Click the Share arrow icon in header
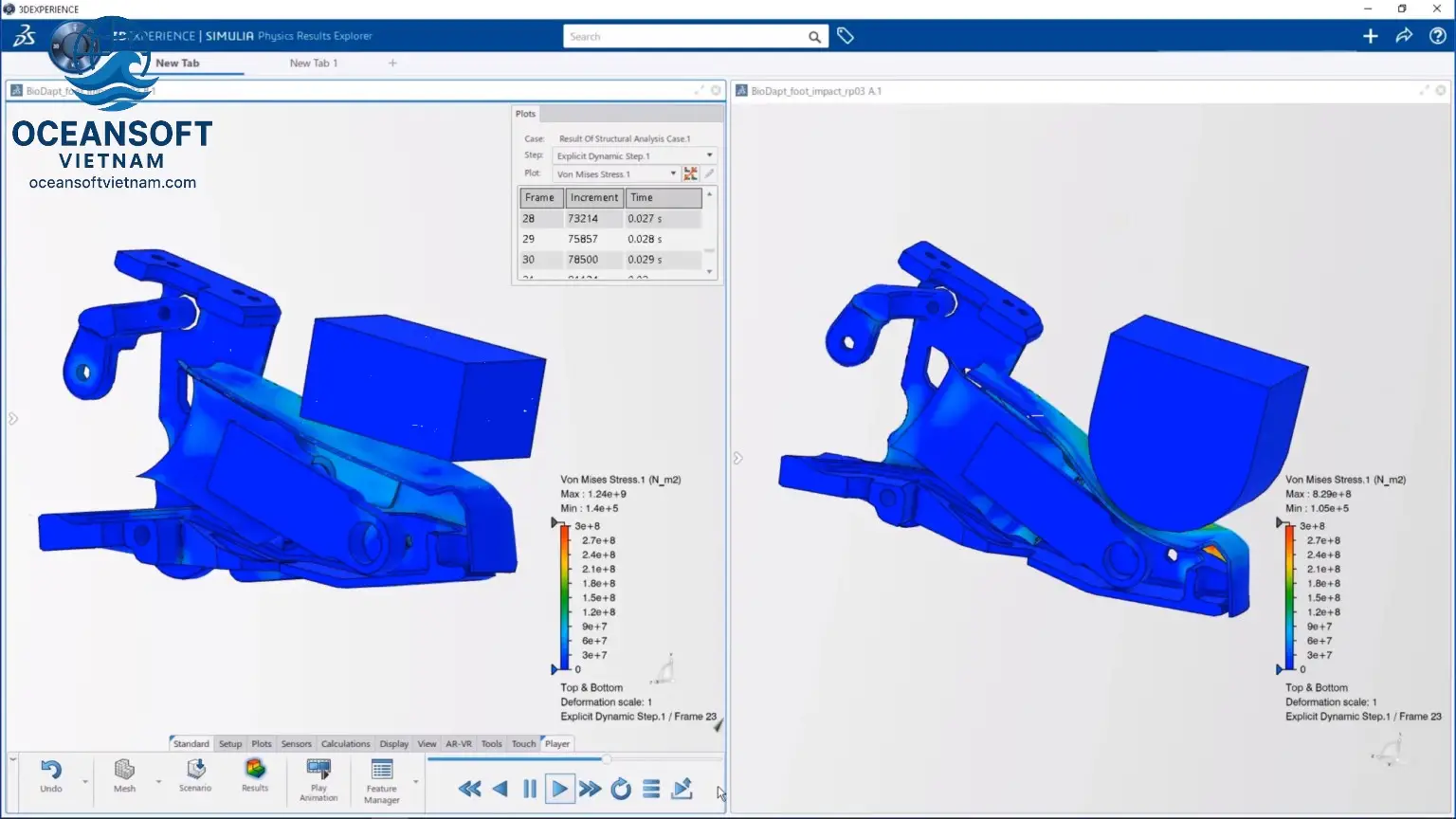The image size is (1456, 819). point(1404,36)
